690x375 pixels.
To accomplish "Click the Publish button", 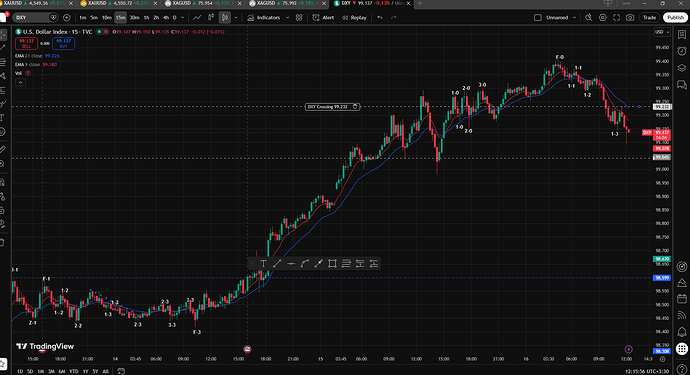I will tap(675, 18).
